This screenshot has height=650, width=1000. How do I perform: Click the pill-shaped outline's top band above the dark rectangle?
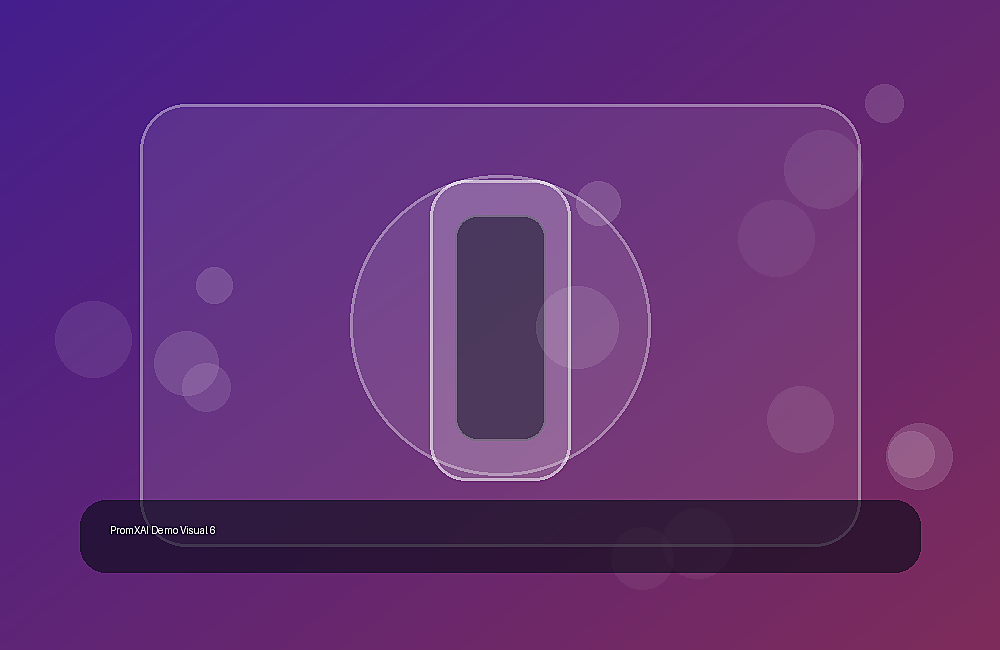[500, 198]
